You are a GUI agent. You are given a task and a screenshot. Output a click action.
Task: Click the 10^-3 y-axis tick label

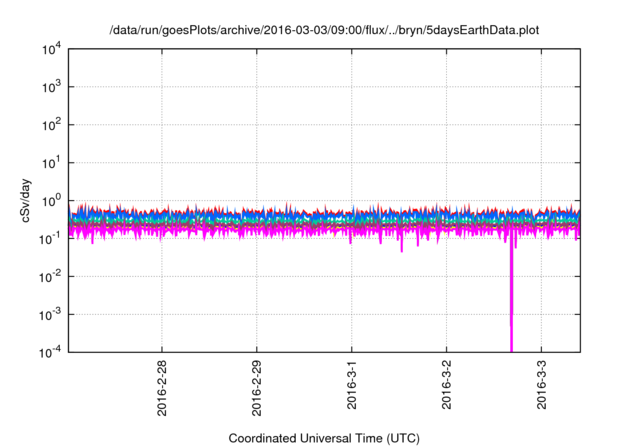coord(50,315)
